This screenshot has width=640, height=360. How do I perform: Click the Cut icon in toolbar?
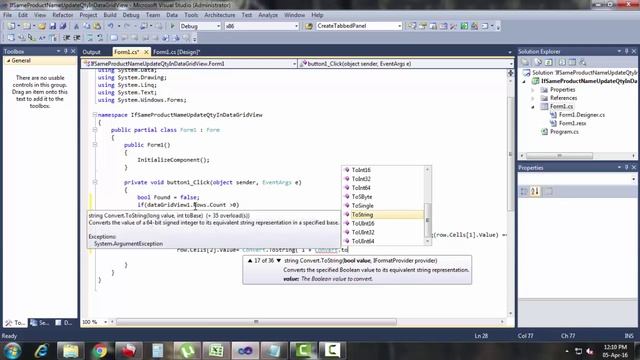[76, 26]
